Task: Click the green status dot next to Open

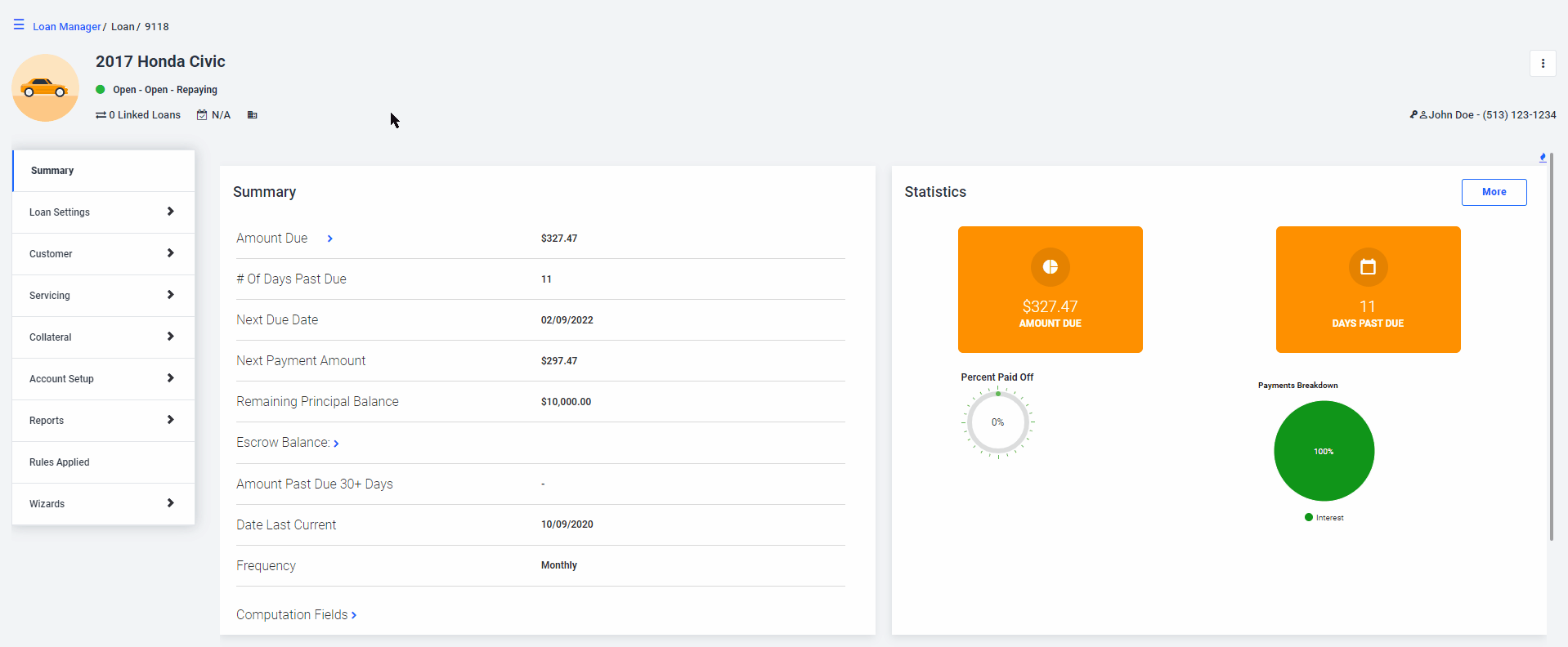Action: (101, 89)
